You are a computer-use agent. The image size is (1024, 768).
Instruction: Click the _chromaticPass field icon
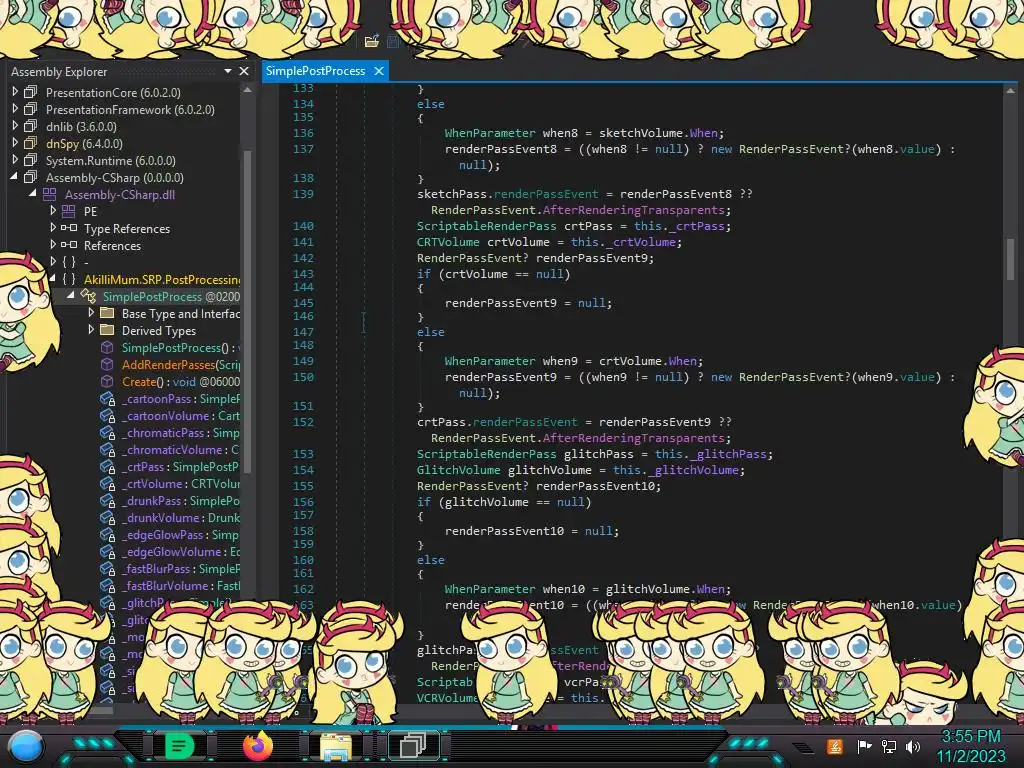[108, 433]
